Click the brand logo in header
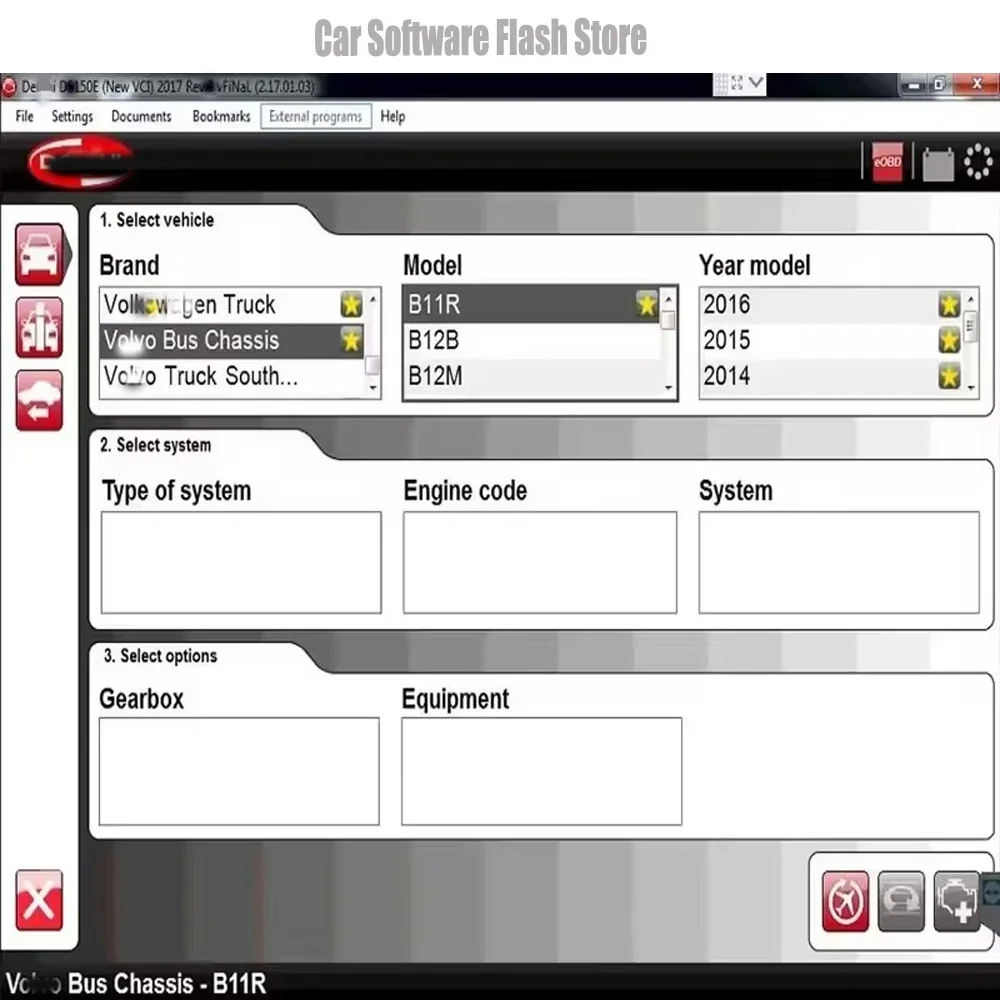 point(80,163)
